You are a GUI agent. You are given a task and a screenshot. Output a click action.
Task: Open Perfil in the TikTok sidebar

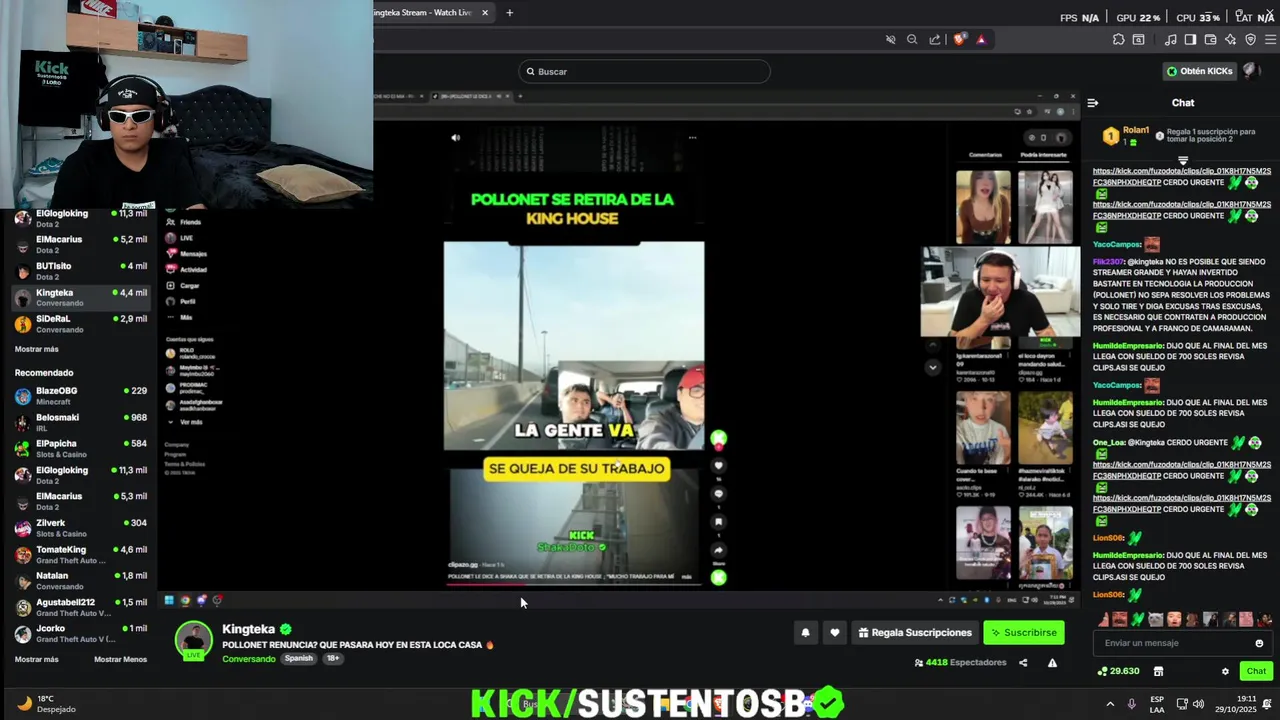coord(182,301)
